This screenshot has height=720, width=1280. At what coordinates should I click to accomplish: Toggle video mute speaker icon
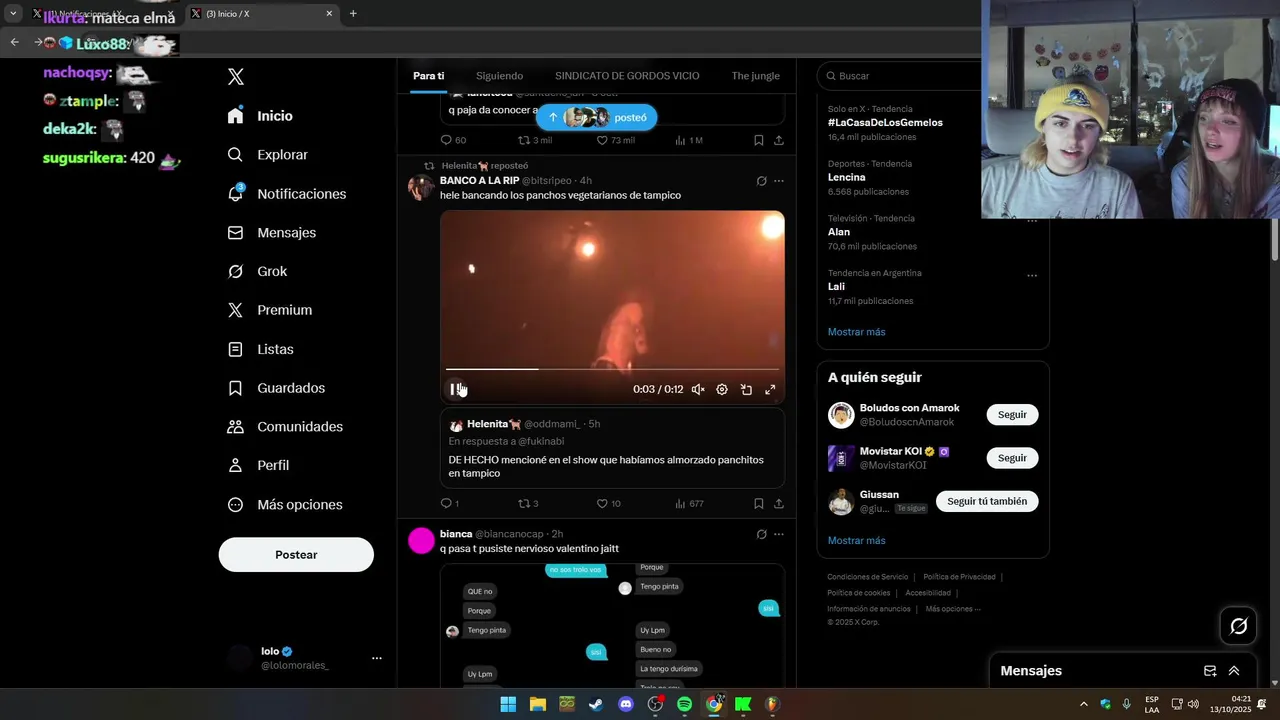pyautogui.click(x=698, y=390)
